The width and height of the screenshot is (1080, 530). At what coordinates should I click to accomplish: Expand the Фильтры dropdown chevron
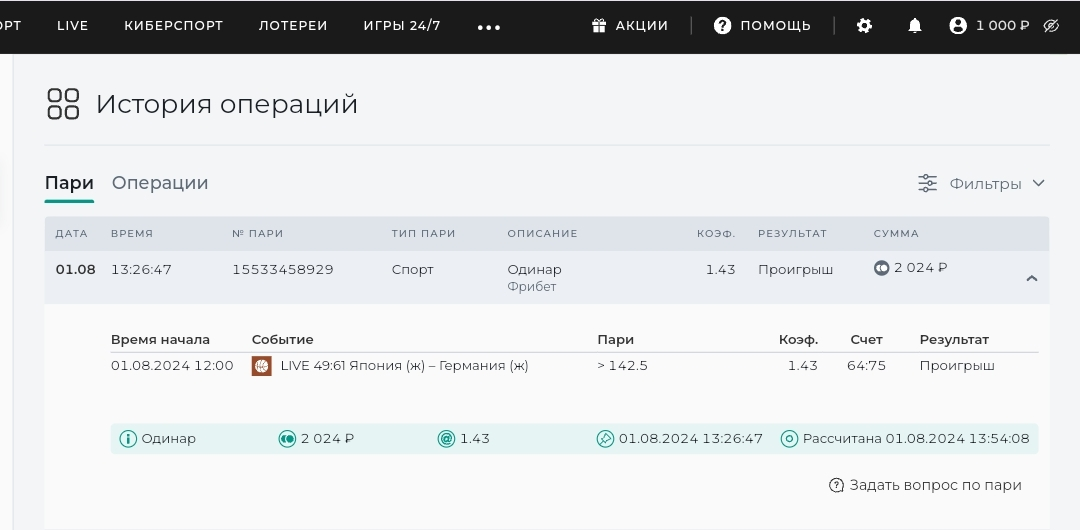(1038, 183)
